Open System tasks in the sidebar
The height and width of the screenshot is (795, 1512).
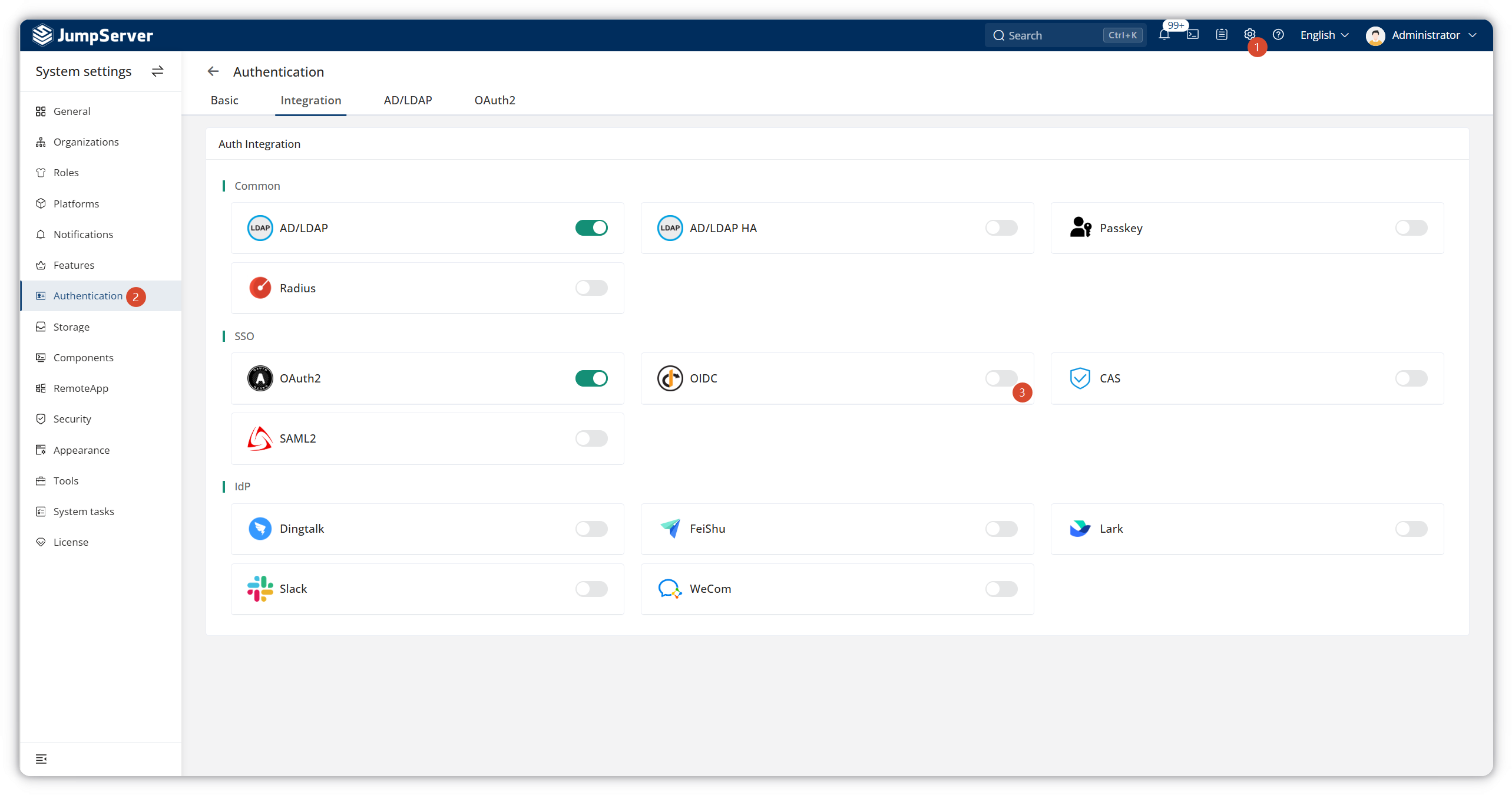pos(101,512)
